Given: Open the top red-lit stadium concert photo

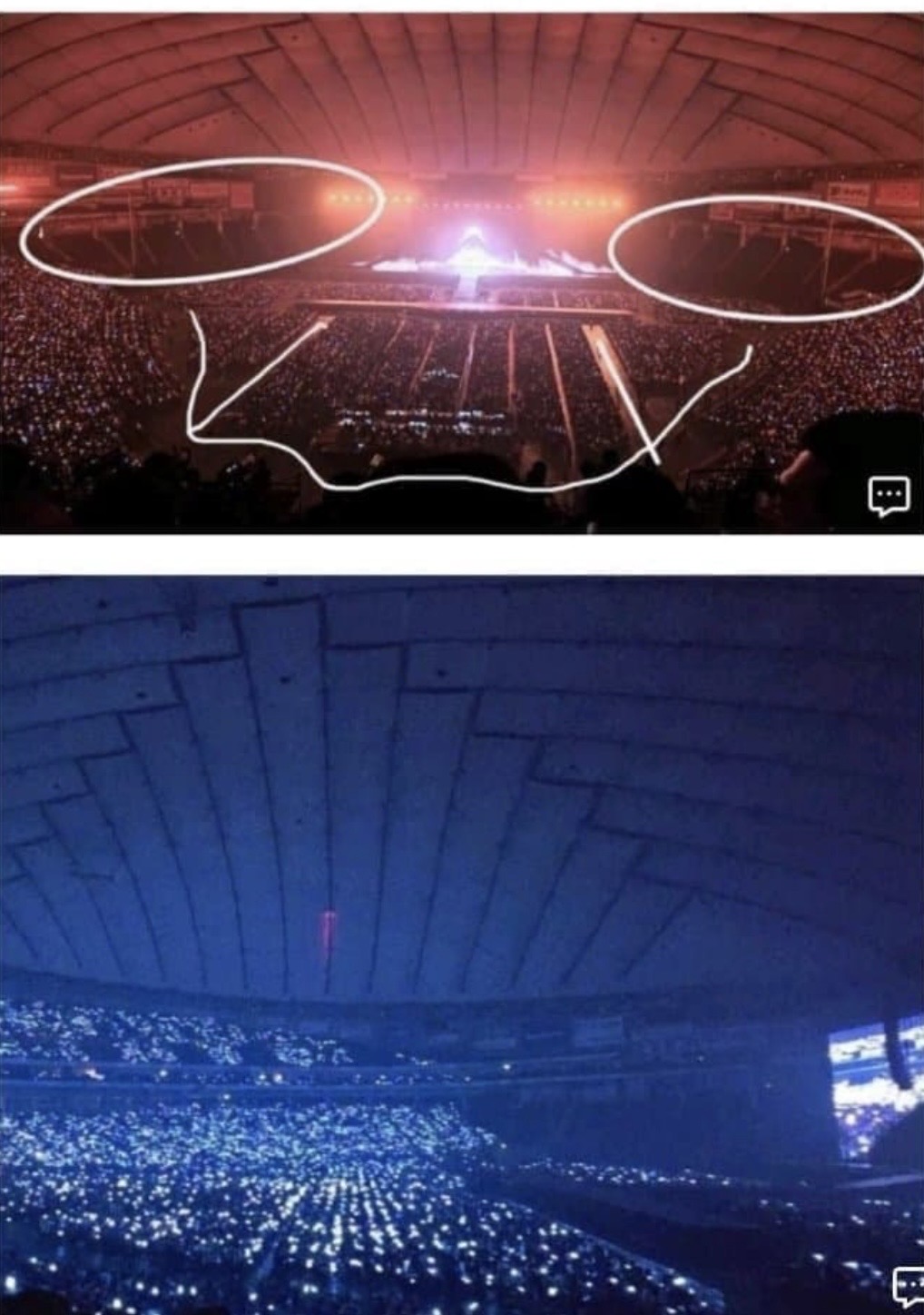Looking at the screenshot, I should 462,272.
